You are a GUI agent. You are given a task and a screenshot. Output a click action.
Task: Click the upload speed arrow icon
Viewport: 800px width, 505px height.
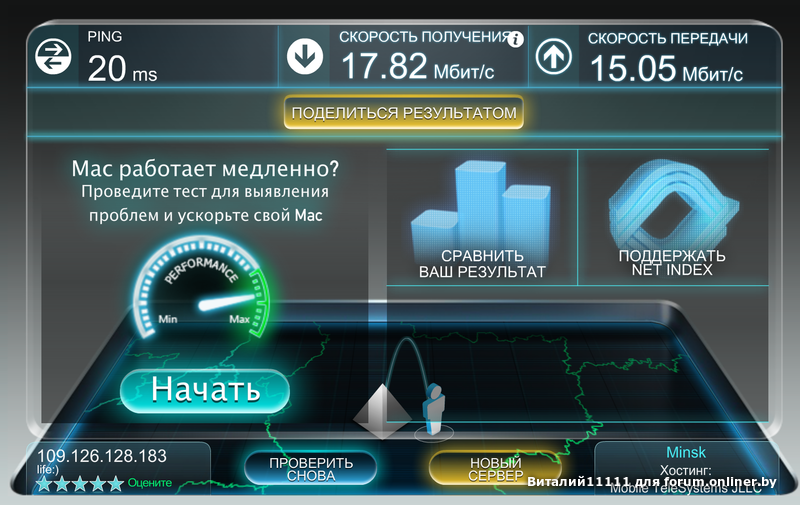554,56
